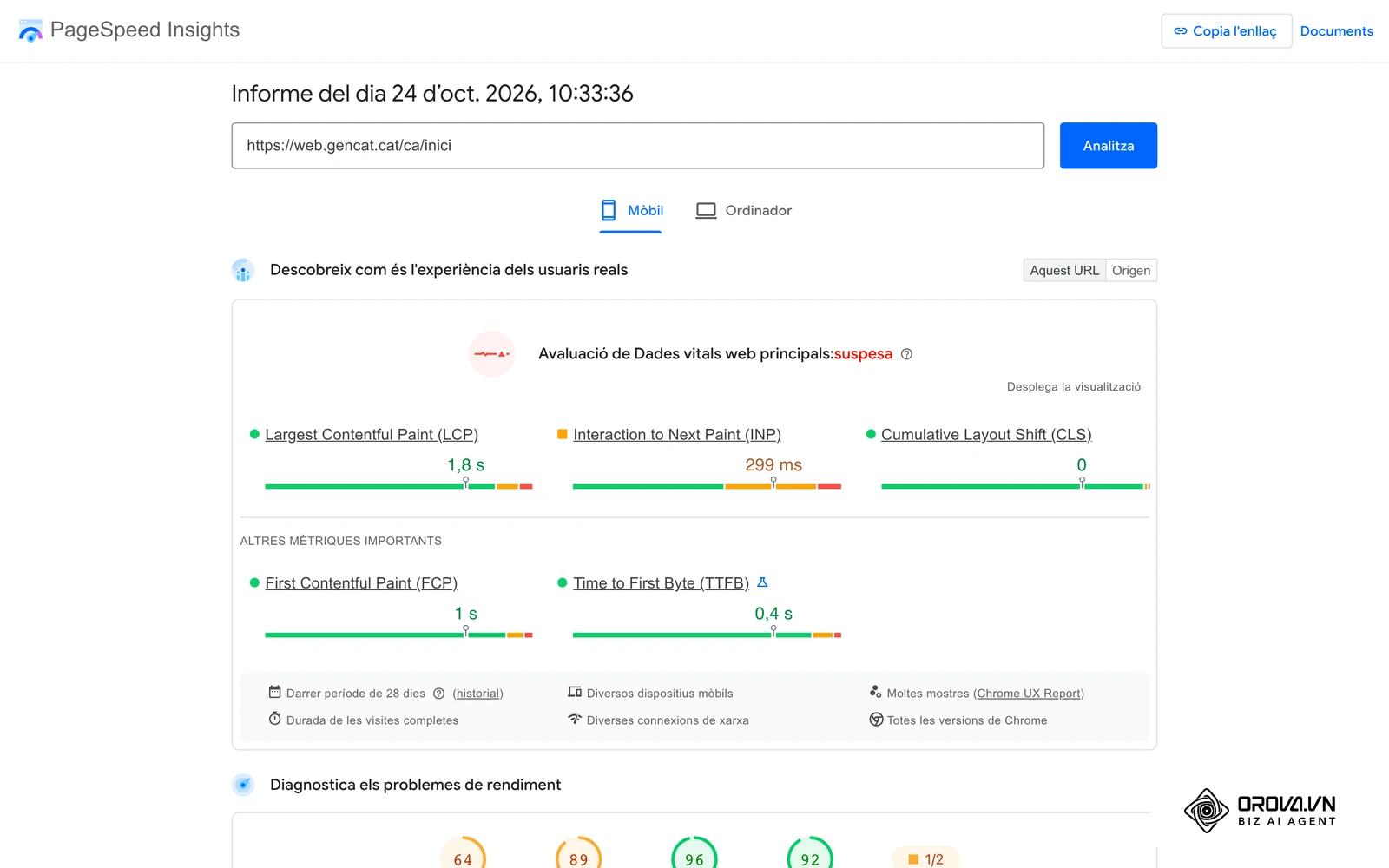The width and height of the screenshot is (1389, 868).
Task: Click the real users experience section icon
Action: point(243,270)
